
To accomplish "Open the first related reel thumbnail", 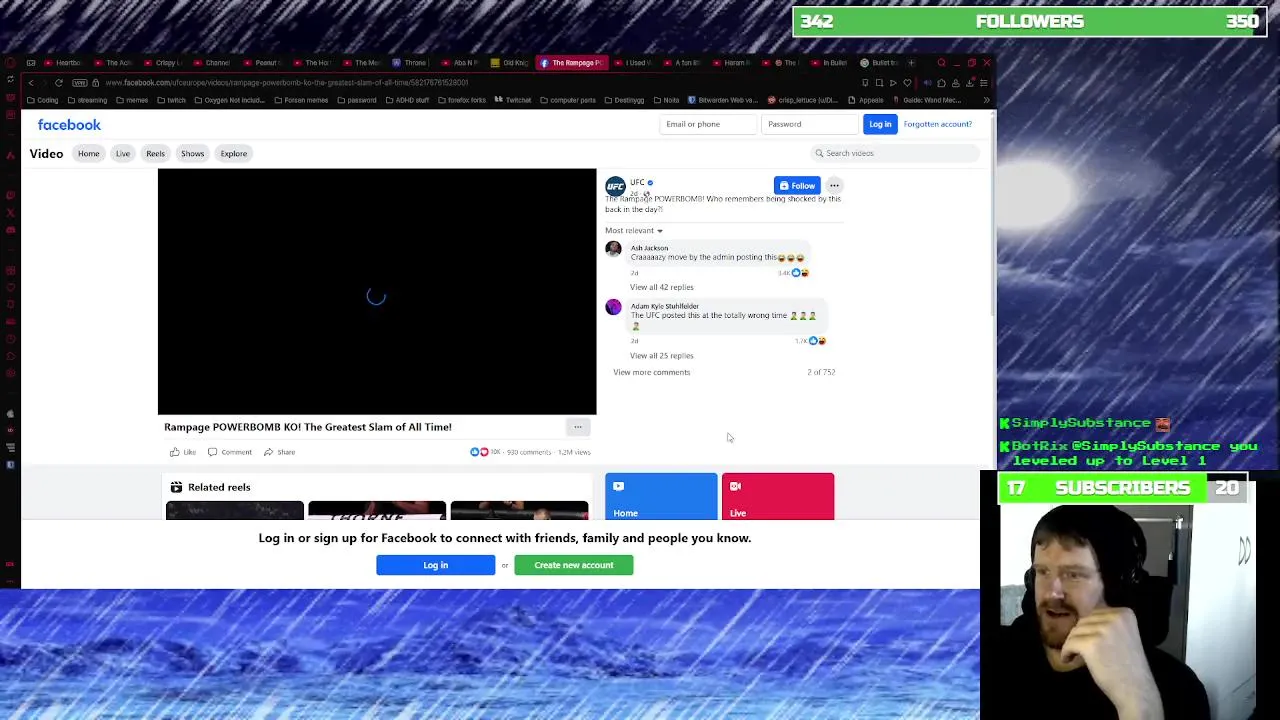I will pyautogui.click(x=235, y=511).
